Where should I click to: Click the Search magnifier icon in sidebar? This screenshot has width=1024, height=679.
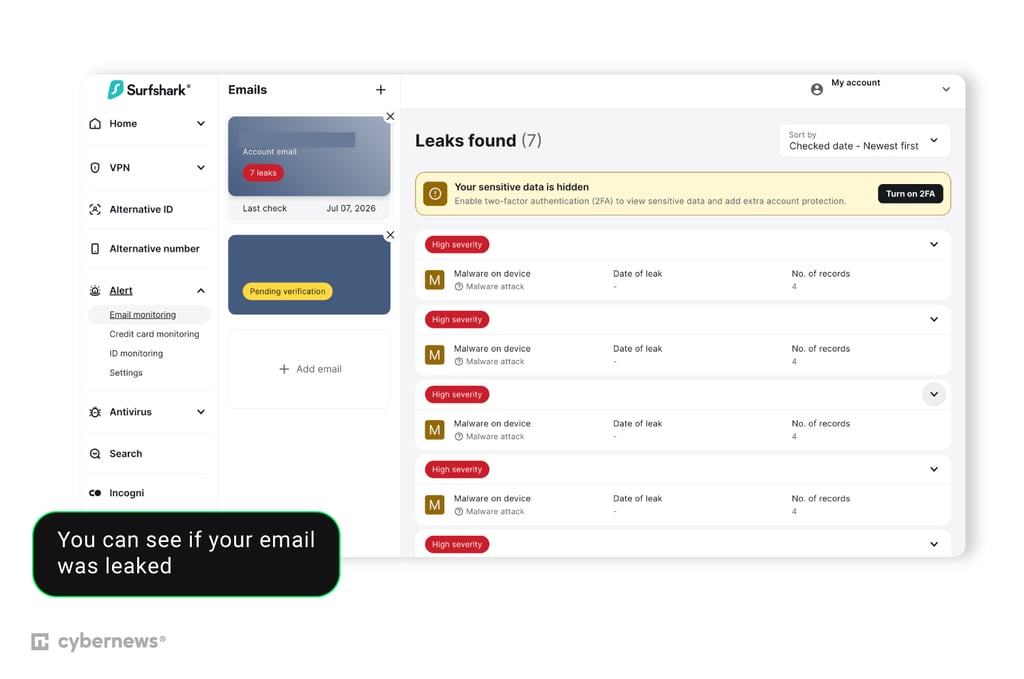tap(95, 454)
